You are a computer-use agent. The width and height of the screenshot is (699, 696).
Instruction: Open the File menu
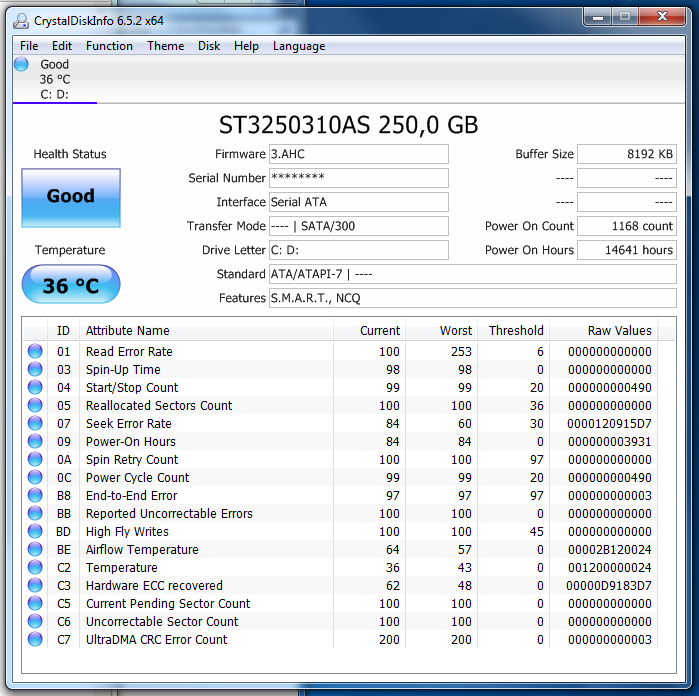[29, 46]
